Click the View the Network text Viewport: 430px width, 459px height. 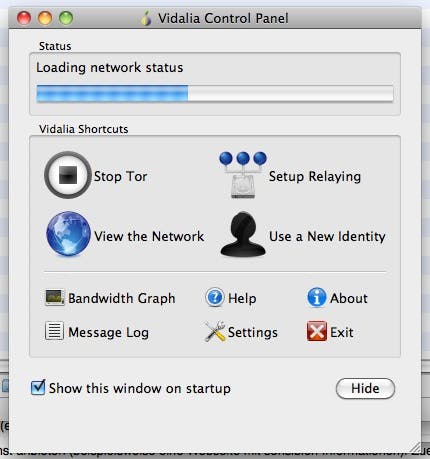click(149, 236)
